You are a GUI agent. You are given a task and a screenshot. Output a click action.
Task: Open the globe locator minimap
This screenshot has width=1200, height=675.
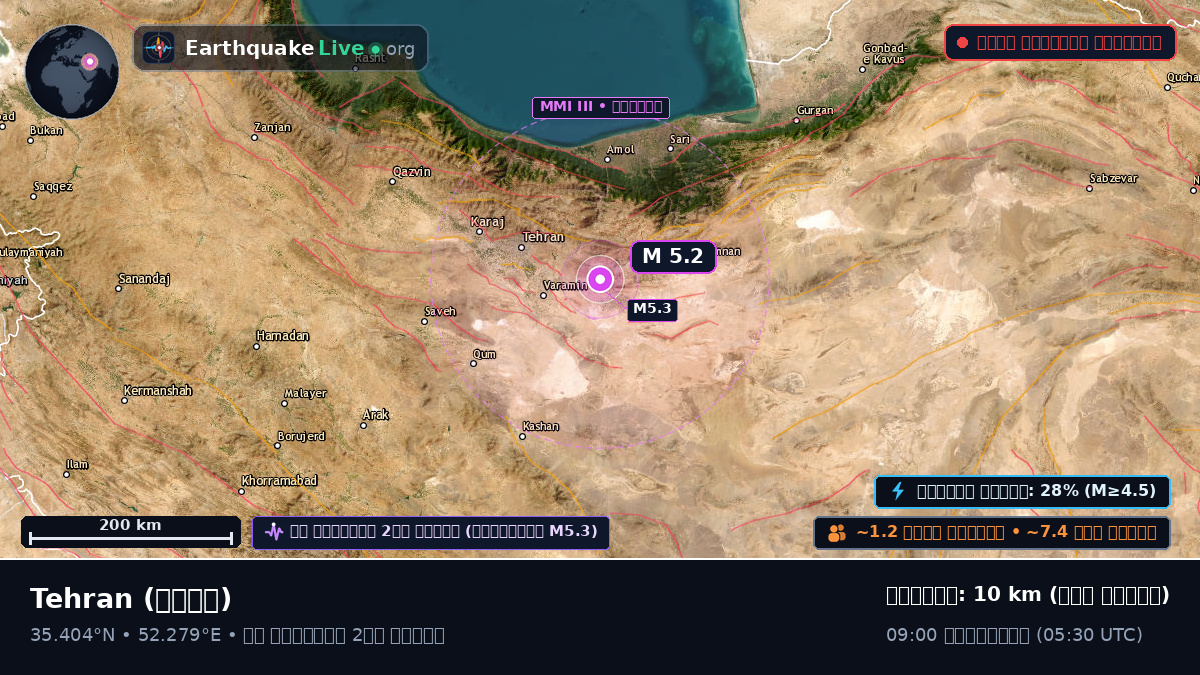(72, 72)
